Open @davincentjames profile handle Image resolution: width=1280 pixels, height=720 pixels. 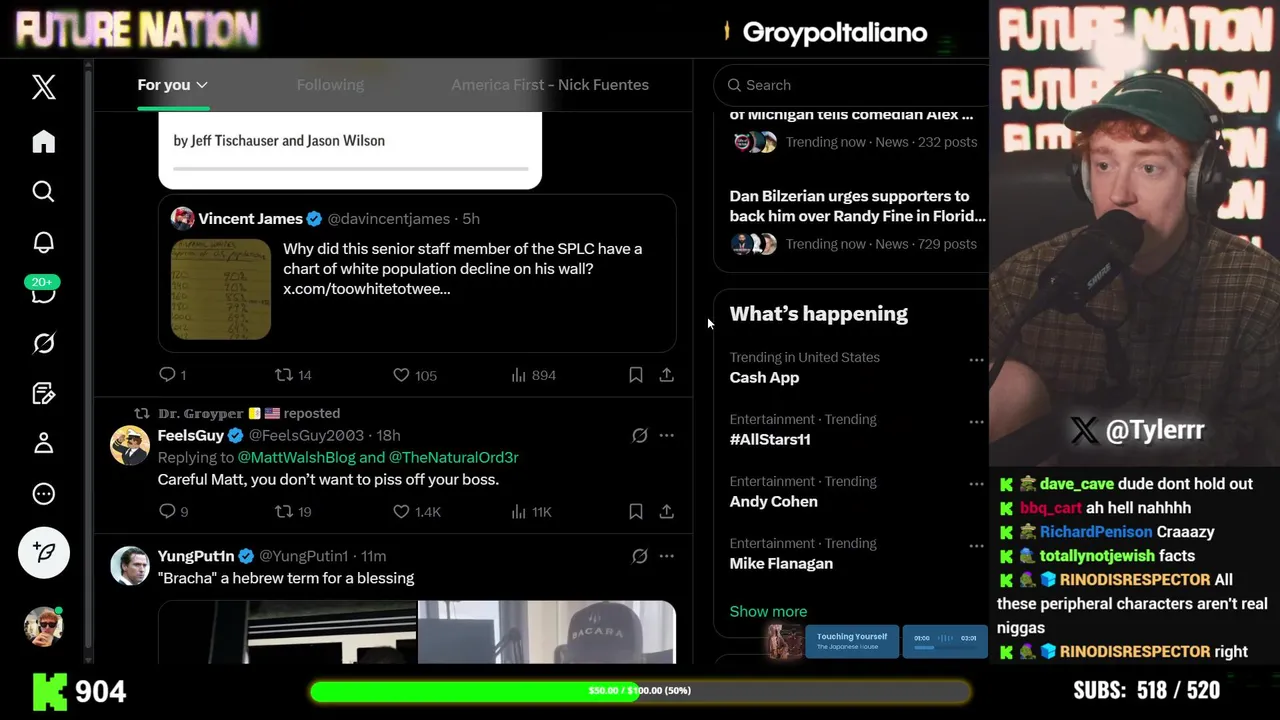click(x=389, y=219)
